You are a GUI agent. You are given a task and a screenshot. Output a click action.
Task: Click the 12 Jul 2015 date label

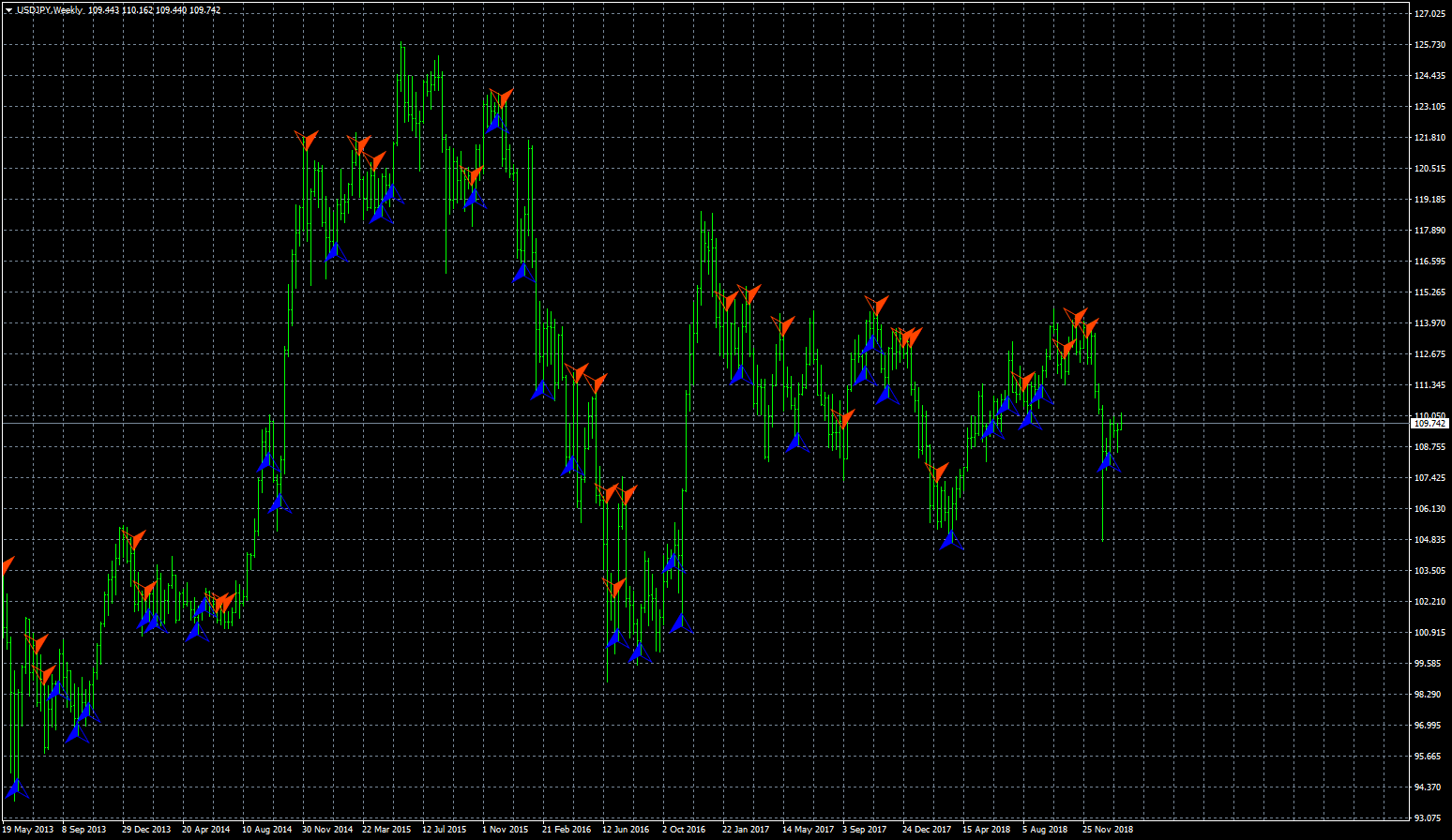click(445, 830)
